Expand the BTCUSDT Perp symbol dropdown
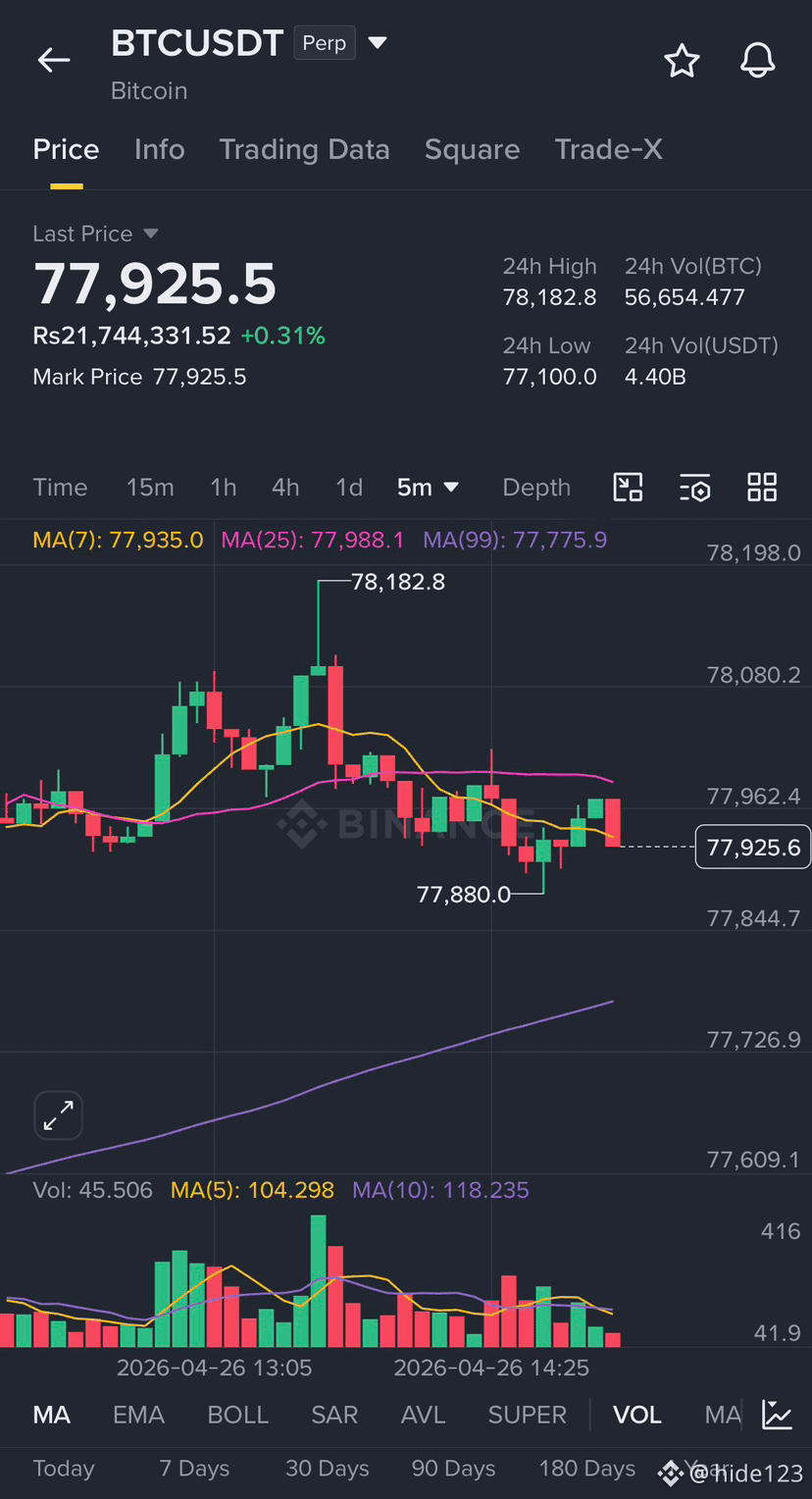812x1499 pixels. click(378, 43)
